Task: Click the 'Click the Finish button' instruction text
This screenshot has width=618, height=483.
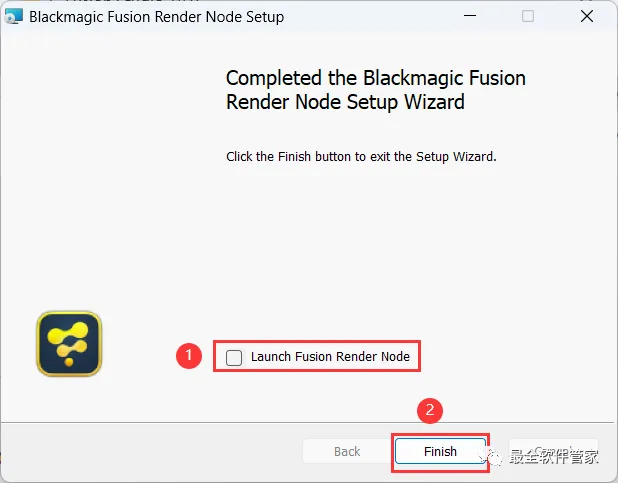Action: pyautogui.click(x=361, y=157)
